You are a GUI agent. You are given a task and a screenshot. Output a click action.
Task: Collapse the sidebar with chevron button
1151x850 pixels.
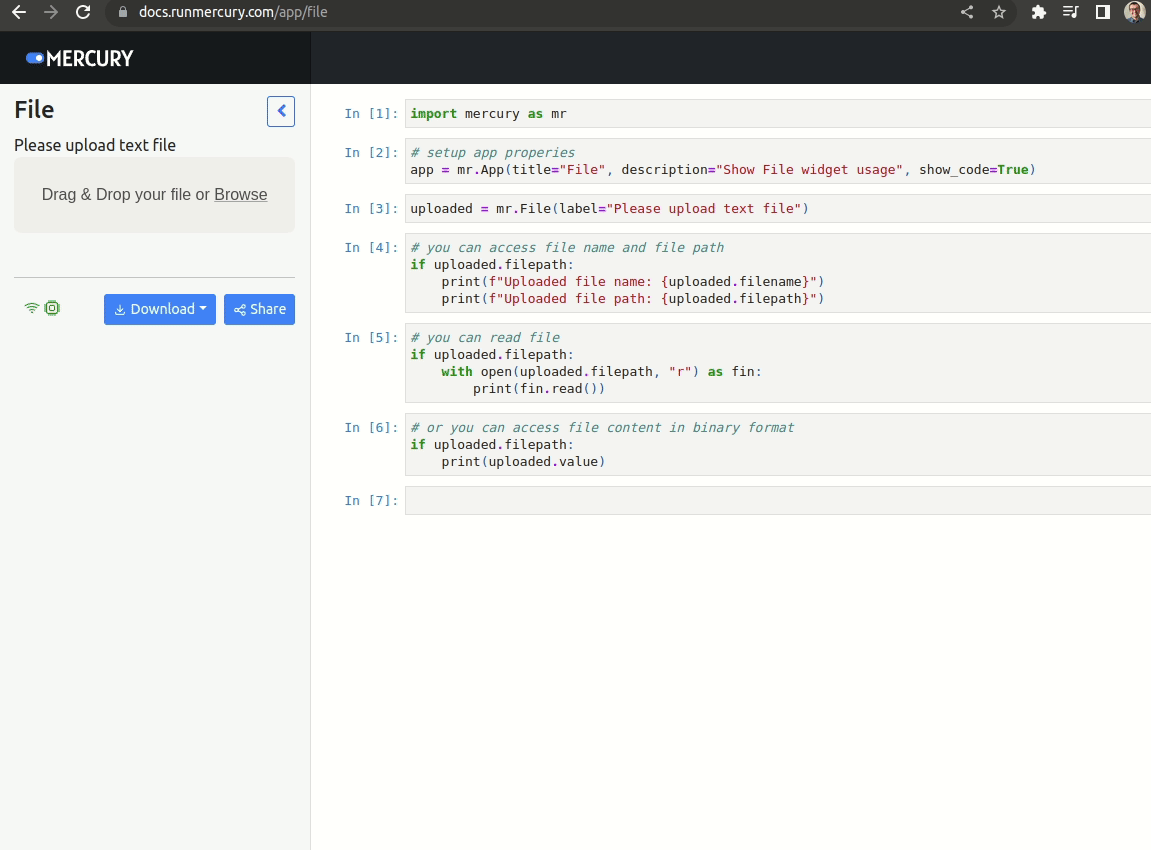coord(281,111)
